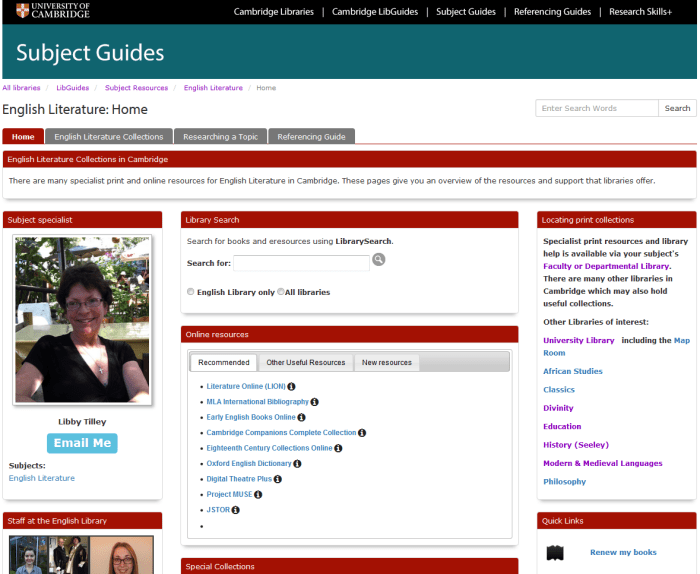Open Research Skills+ in top navigation

[640, 12]
